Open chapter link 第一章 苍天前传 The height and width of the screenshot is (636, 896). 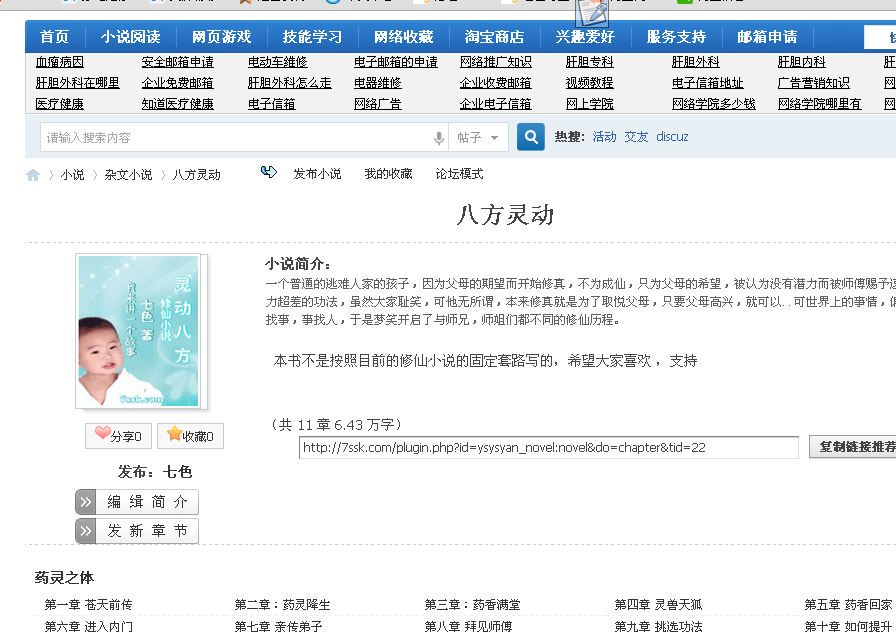88,605
